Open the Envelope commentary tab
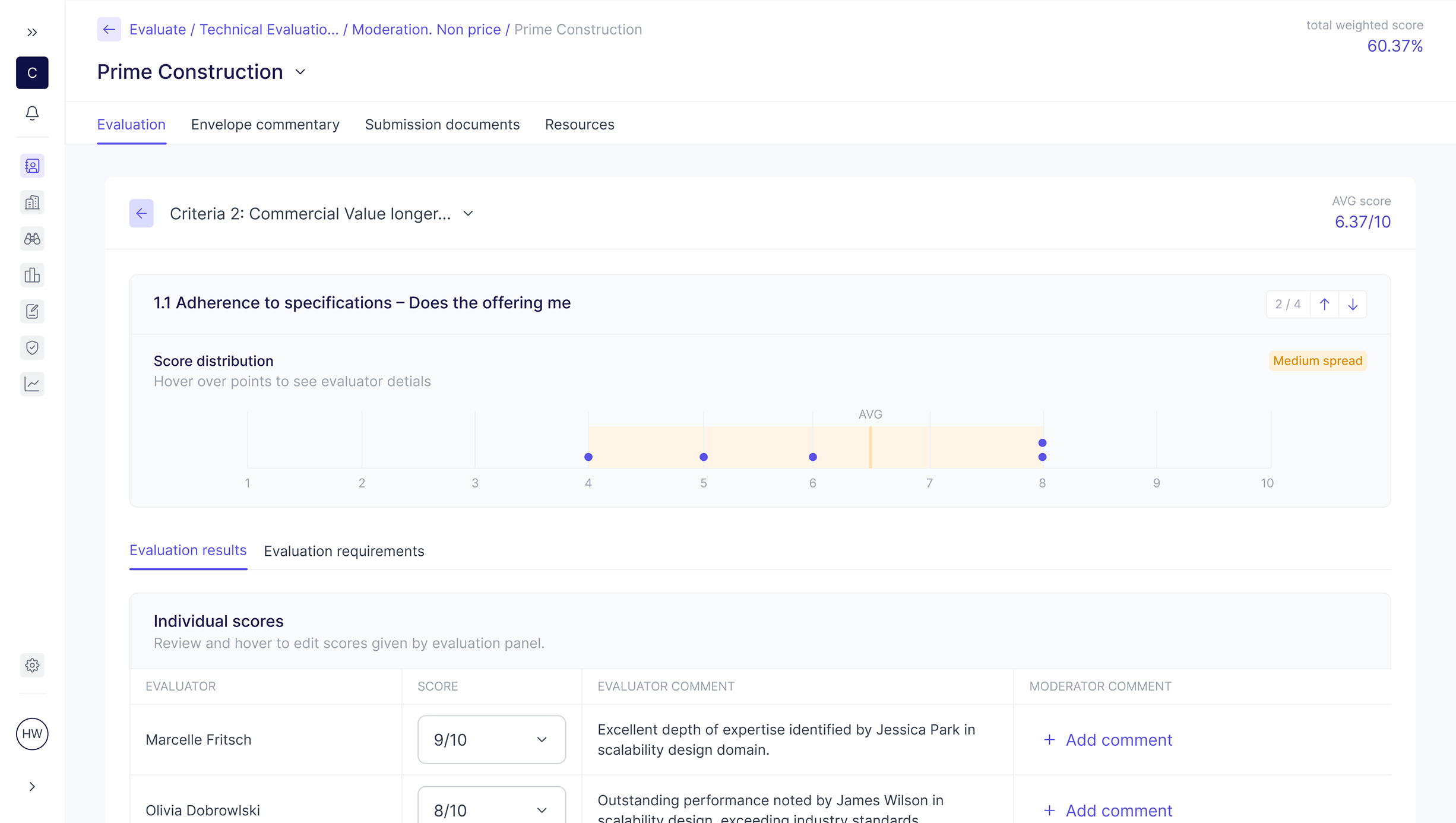The height and width of the screenshot is (823, 1456). click(265, 124)
